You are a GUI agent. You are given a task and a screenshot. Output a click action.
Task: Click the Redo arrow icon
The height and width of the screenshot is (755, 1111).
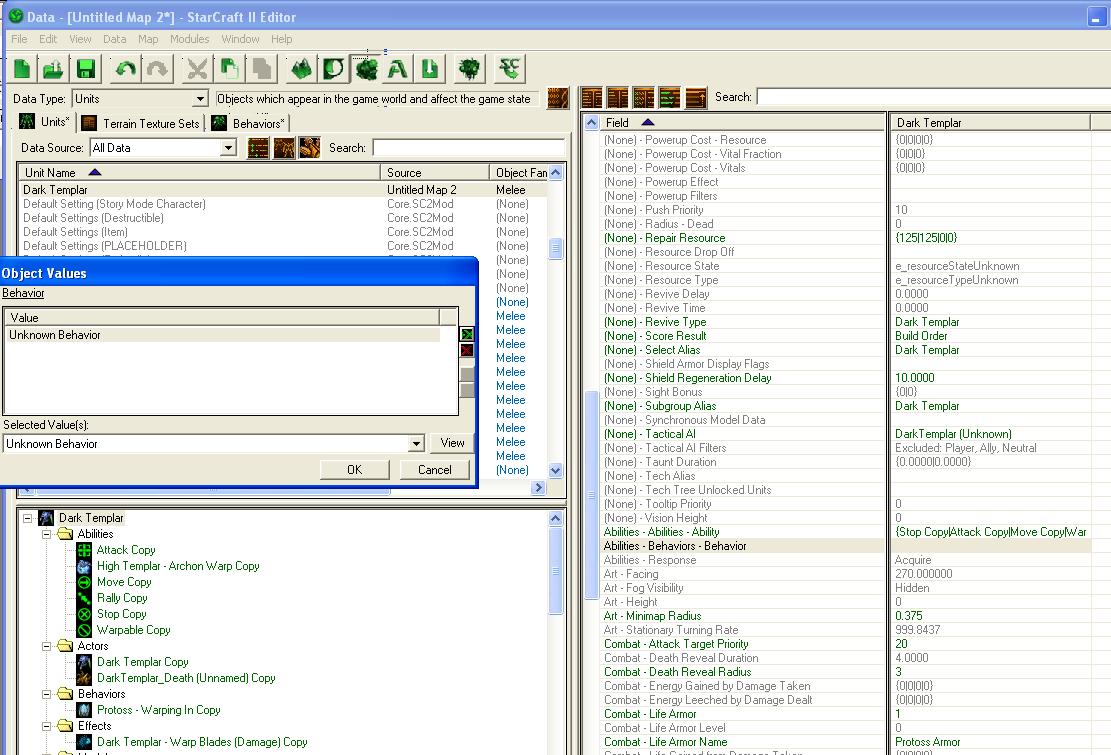pyautogui.click(x=157, y=69)
